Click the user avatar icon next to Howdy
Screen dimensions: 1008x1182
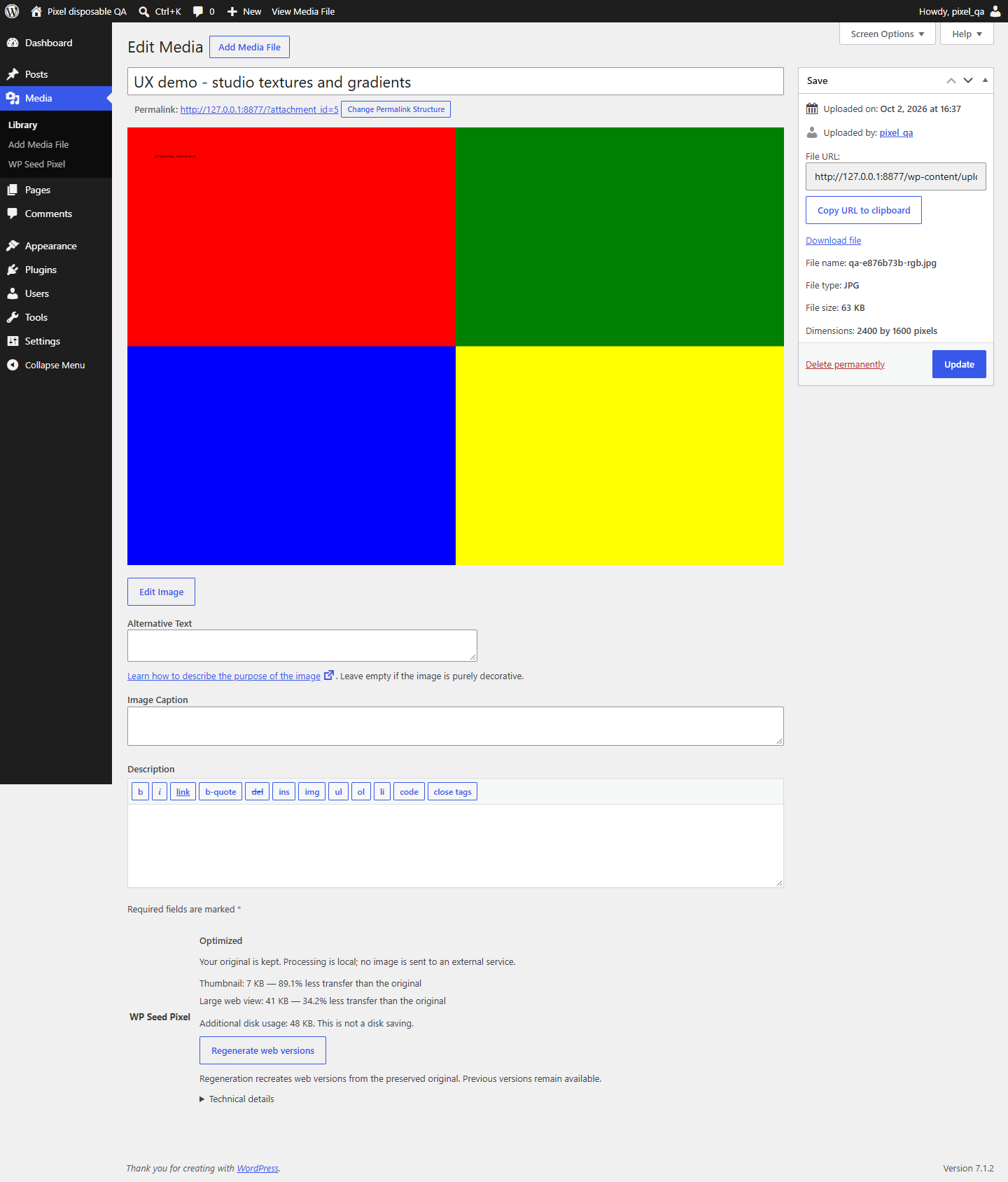(x=995, y=11)
